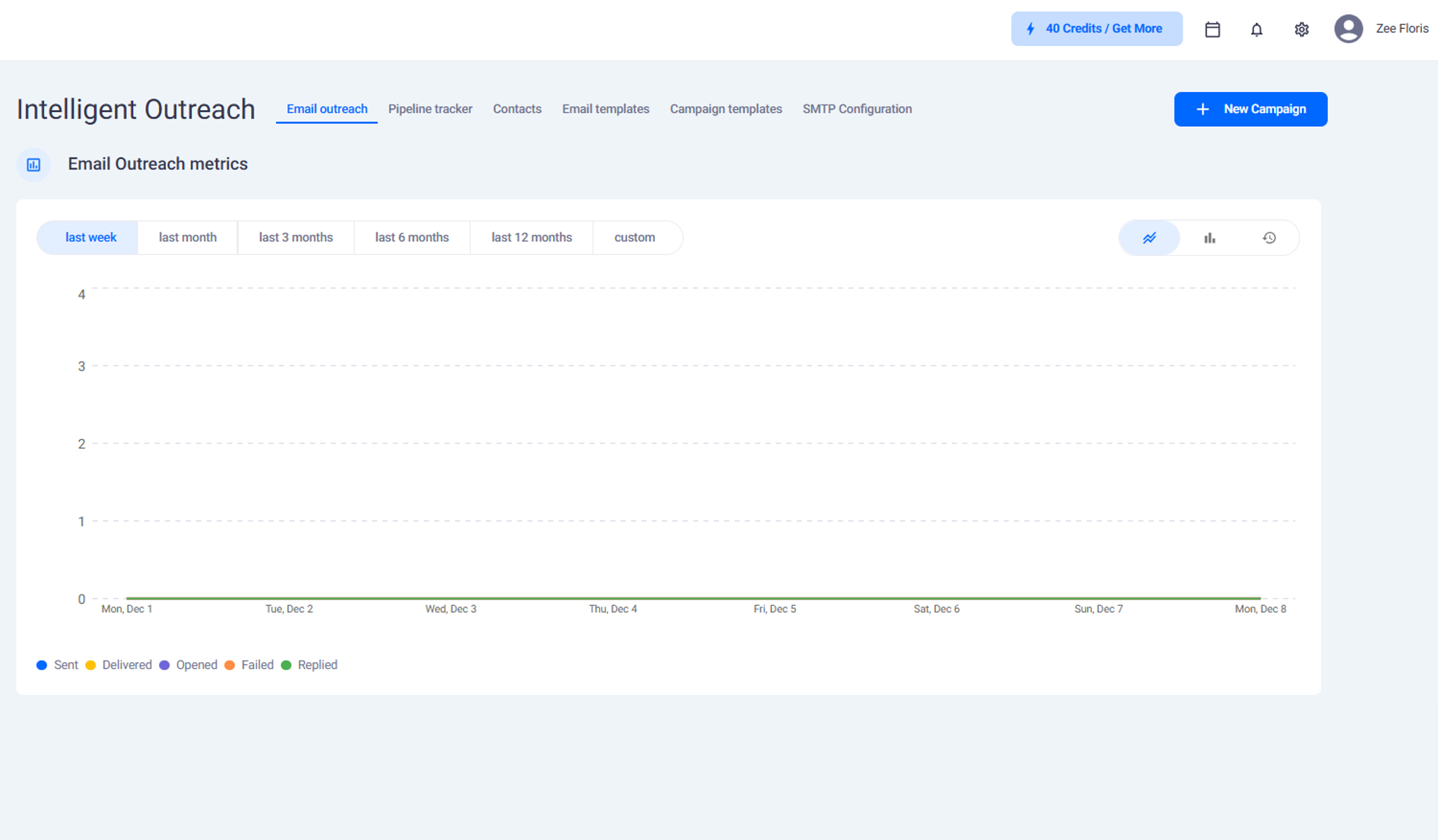Switch to line chart view icon
This screenshot has width=1438, height=840.
(1149, 238)
